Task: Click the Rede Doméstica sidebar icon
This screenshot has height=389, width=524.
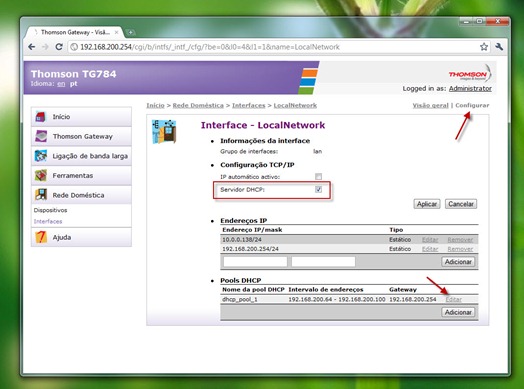Action: [x=41, y=195]
